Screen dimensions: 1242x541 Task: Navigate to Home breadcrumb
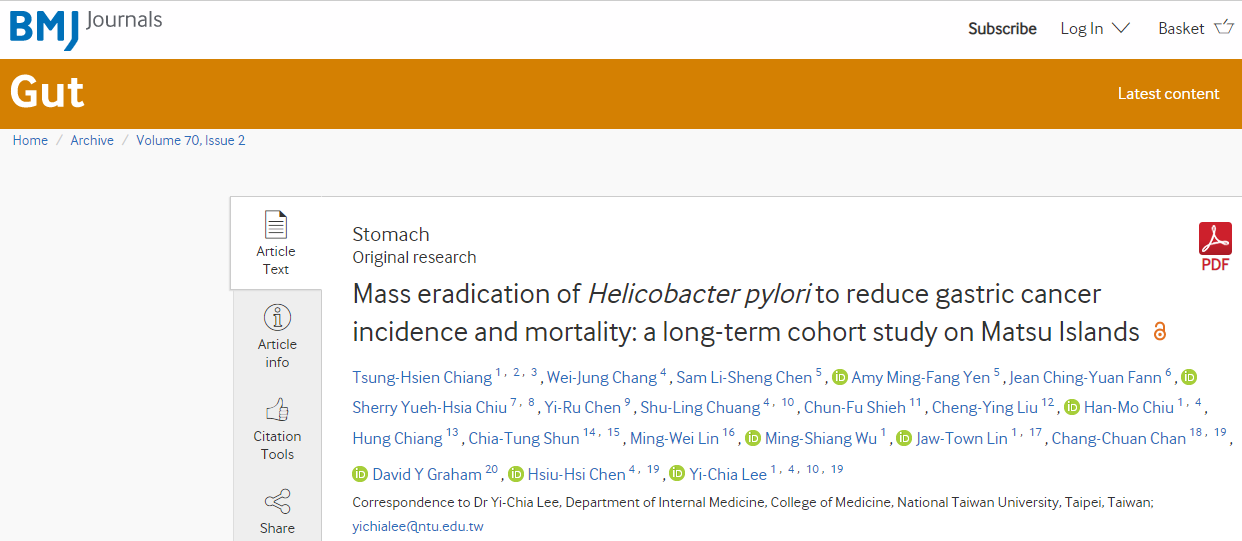tap(30, 140)
